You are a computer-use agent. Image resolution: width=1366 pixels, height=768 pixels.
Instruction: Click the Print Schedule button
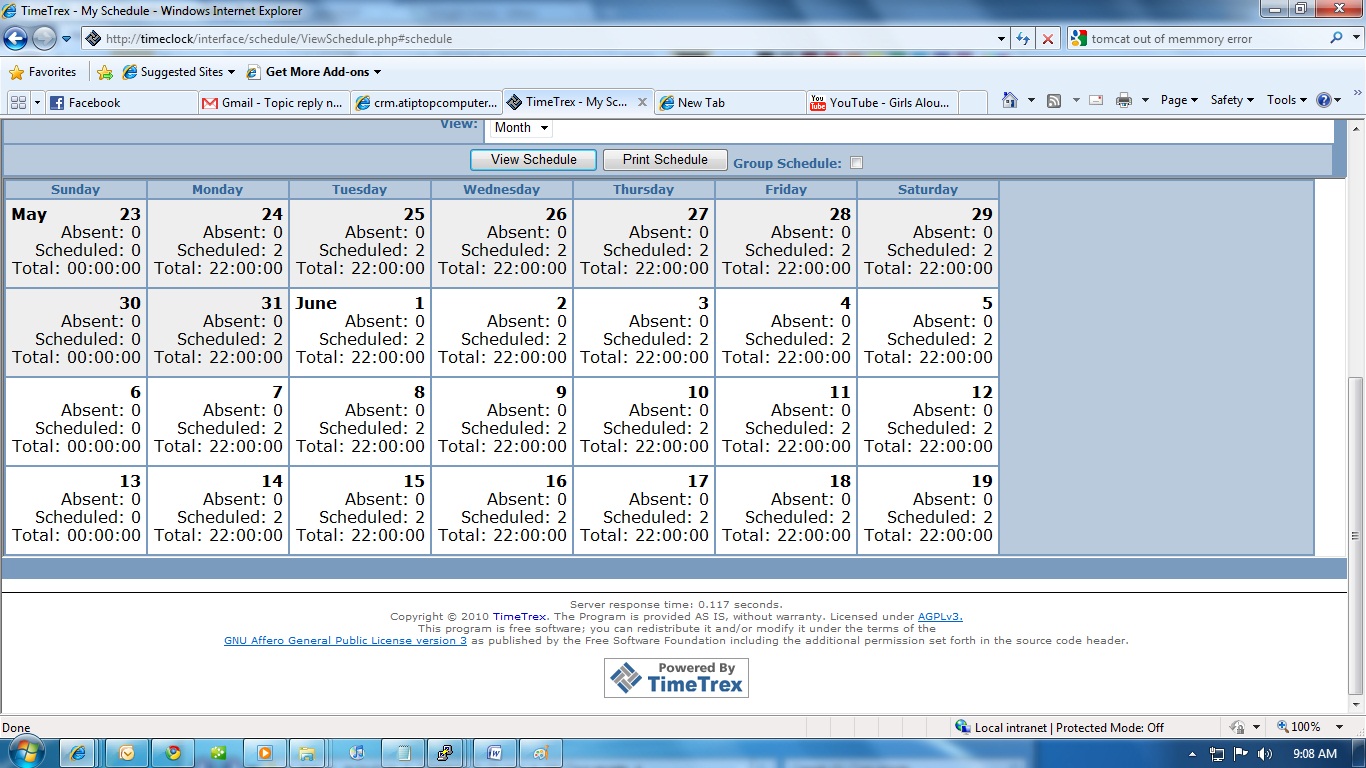point(665,160)
